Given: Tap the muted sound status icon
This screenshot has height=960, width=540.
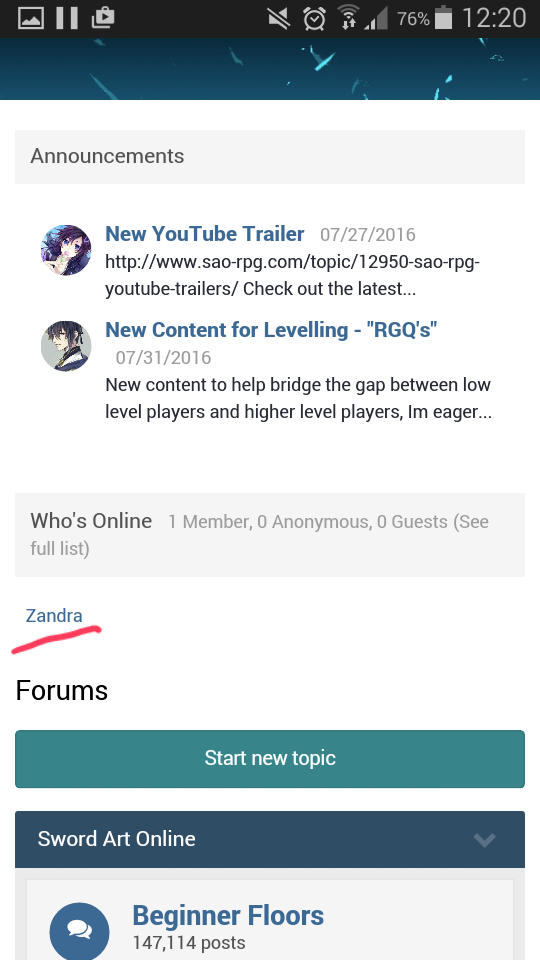Looking at the screenshot, I should click(279, 19).
